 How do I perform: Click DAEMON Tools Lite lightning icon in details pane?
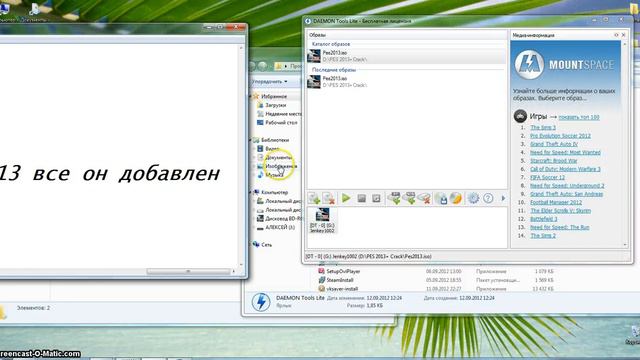click(261, 302)
